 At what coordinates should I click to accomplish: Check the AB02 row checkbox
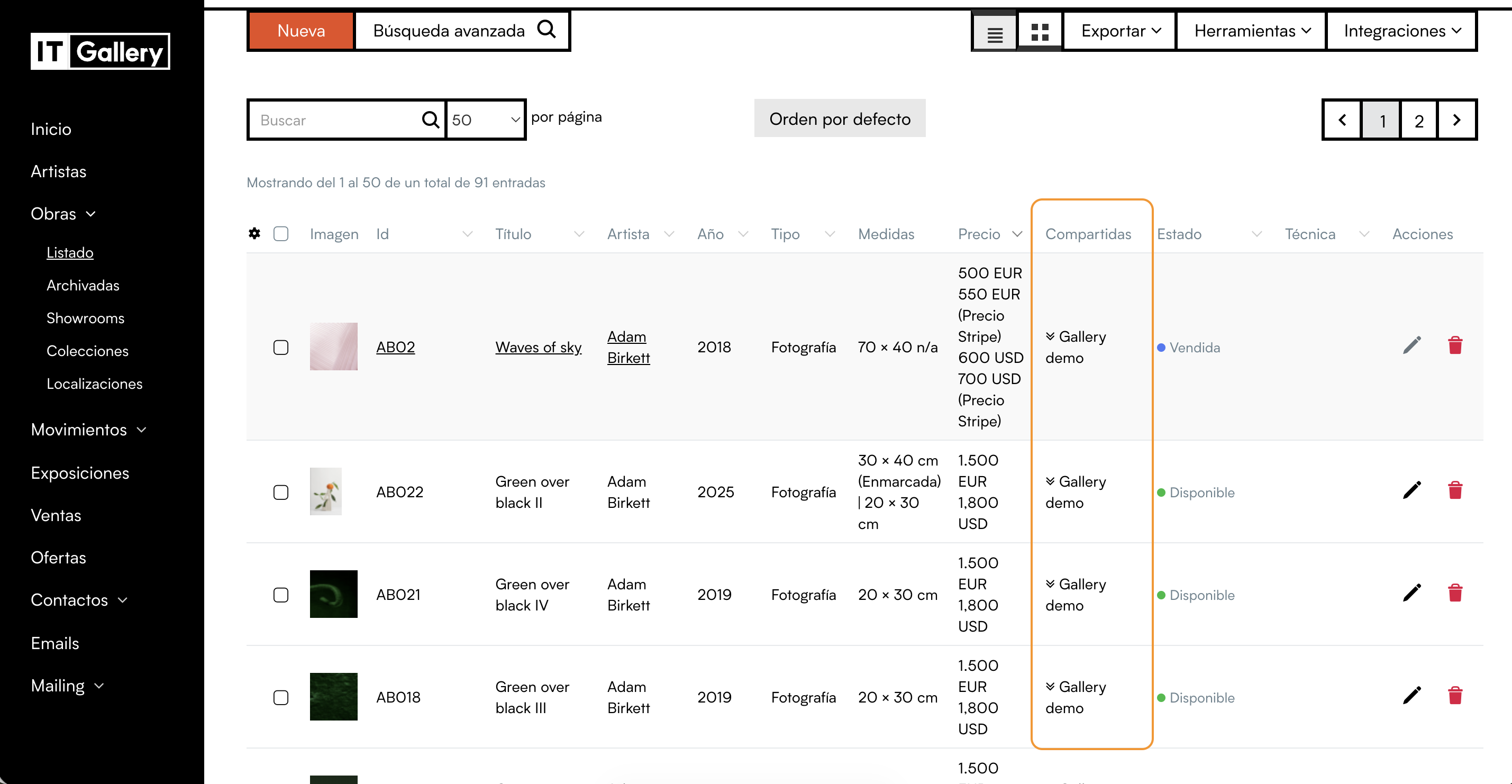tap(280, 348)
